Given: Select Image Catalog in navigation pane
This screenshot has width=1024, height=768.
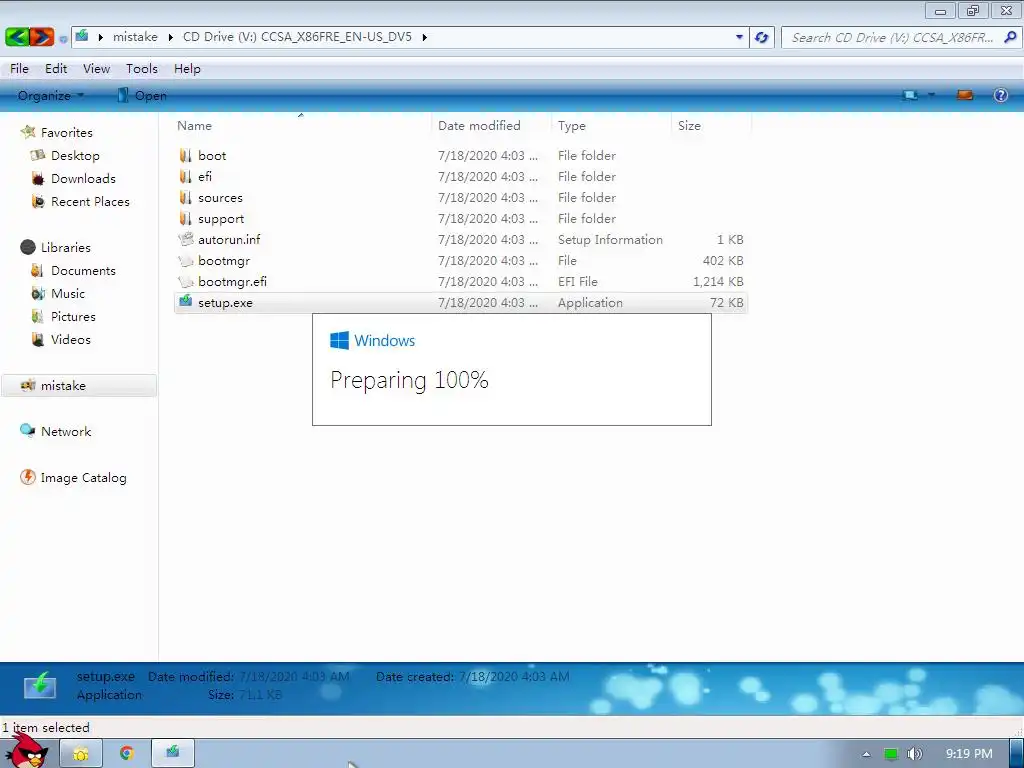Looking at the screenshot, I should click(73, 477).
